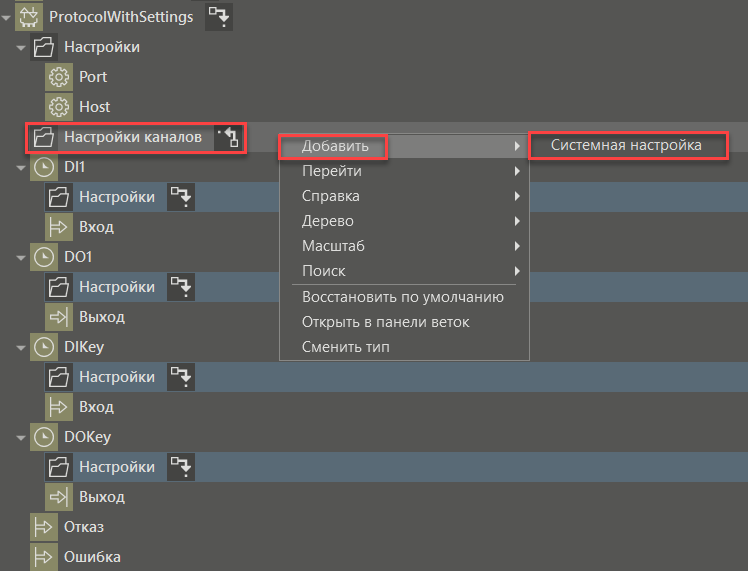Screen dimensions: 748x571
Task: Open the Масштаб menu entry
Action: pos(404,246)
